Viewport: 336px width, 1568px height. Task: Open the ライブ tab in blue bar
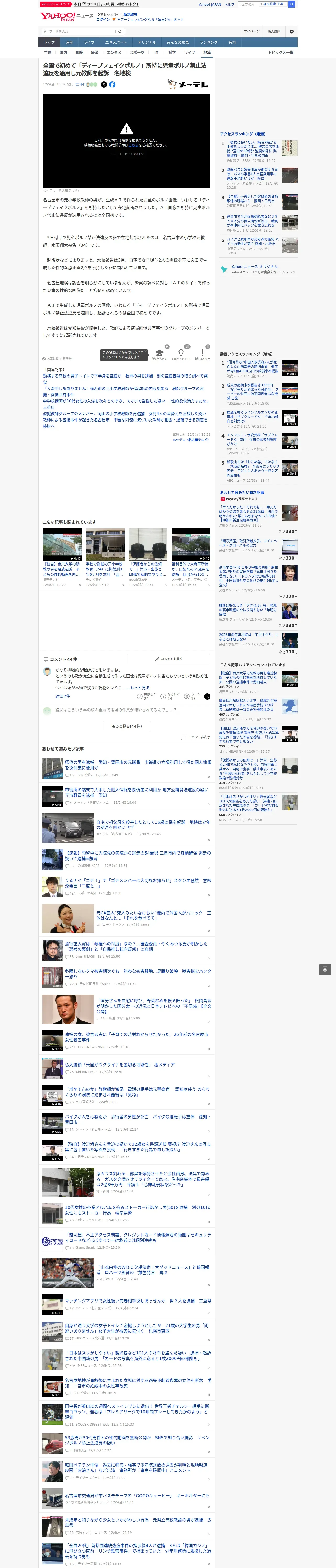point(89,43)
